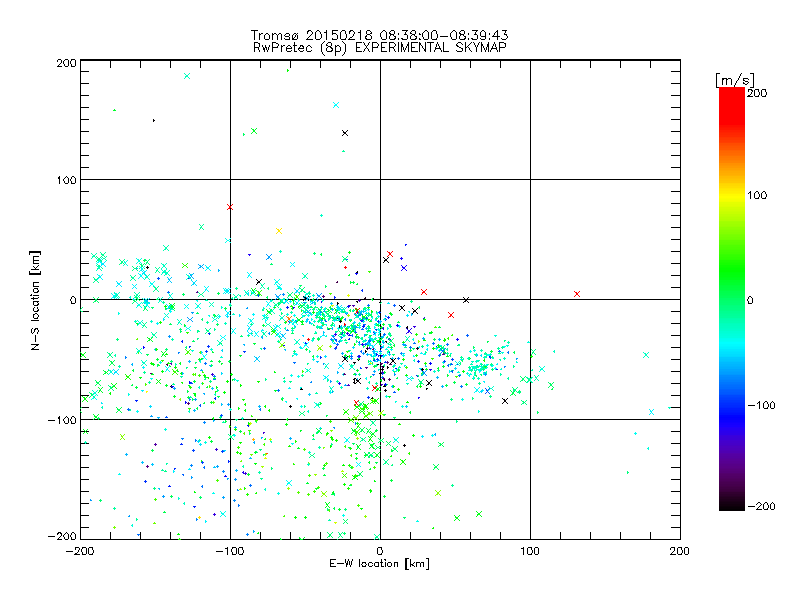
Task: Click the "[m/s]" unit label above the colorbar
Action: click(x=735, y=80)
